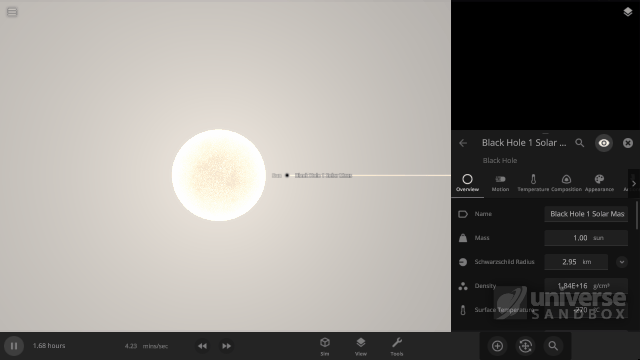Switch to the Motion tab
The width and height of the screenshot is (640, 360).
[500, 183]
